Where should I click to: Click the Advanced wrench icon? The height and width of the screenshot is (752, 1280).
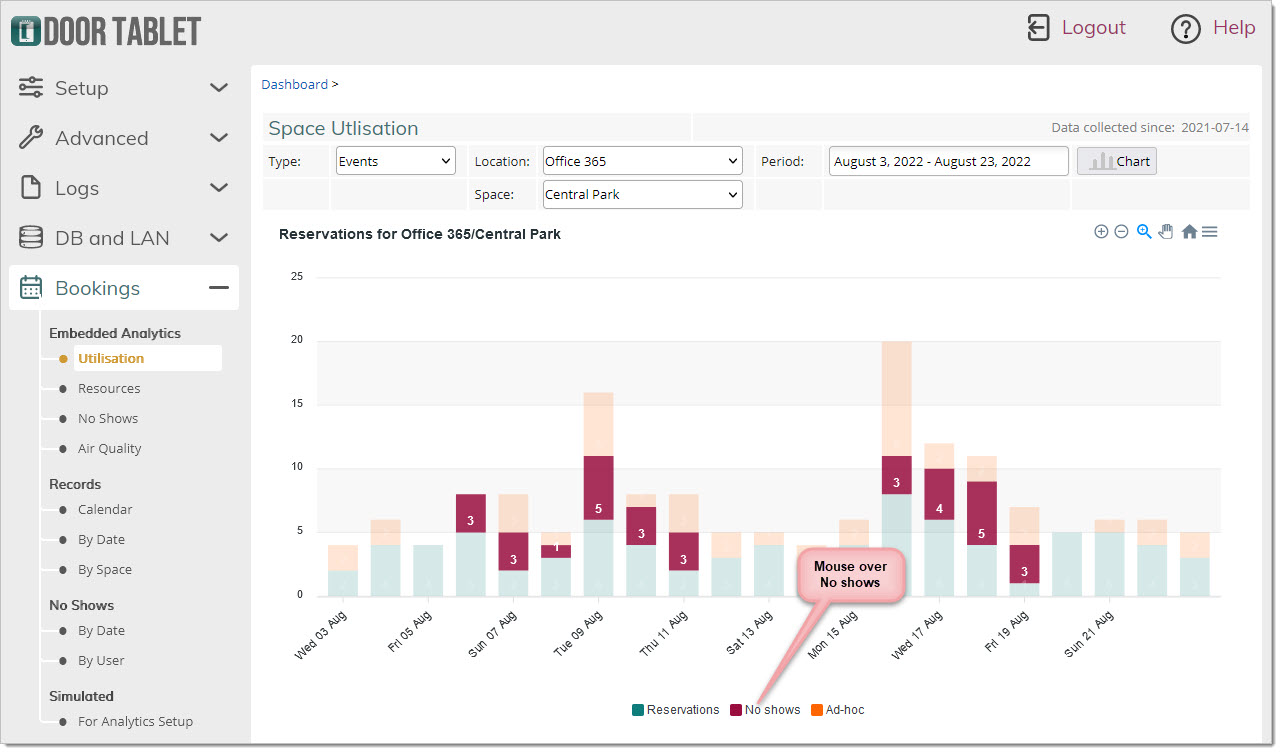pyautogui.click(x=31, y=138)
